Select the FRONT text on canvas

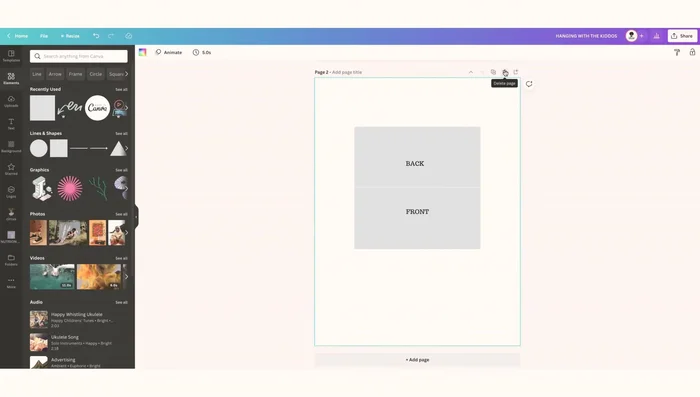pos(417,212)
